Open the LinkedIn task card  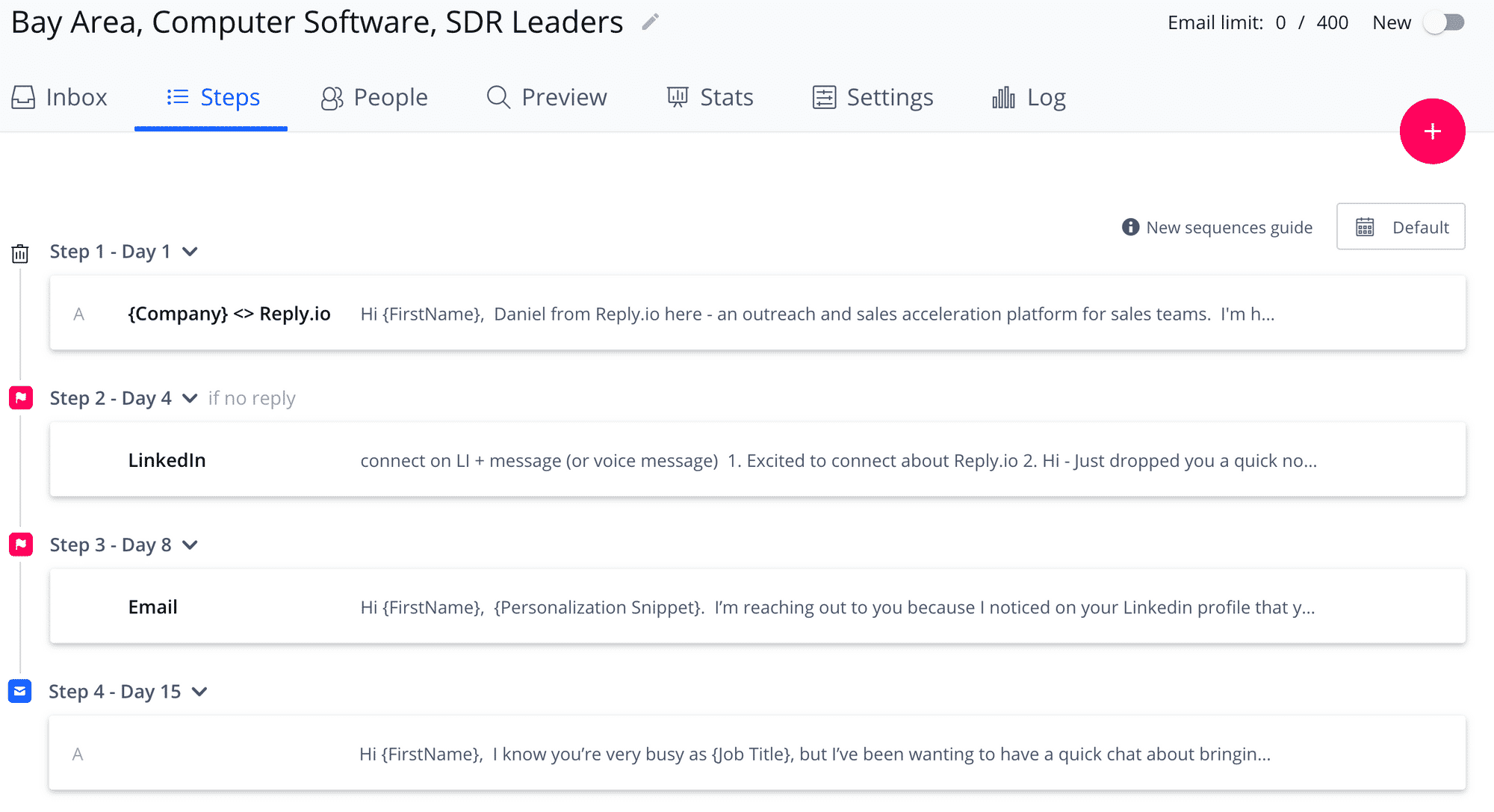[x=757, y=459]
